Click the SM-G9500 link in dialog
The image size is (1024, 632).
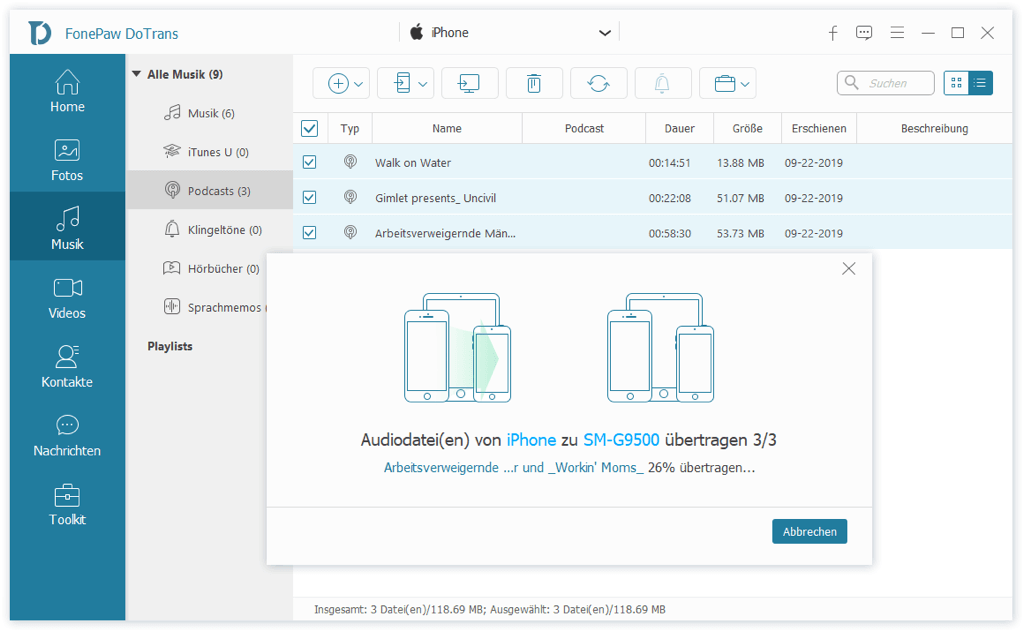coord(621,440)
